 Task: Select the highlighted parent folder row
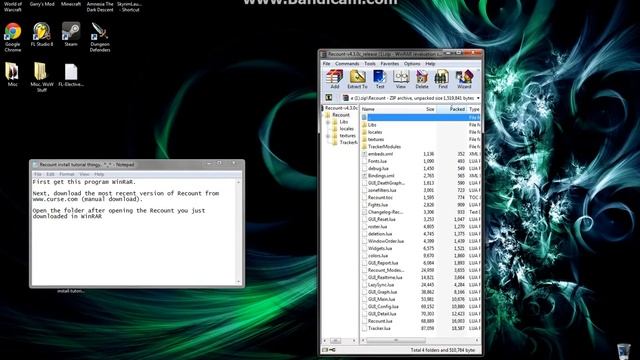pyautogui.click(x=420, y=117)
